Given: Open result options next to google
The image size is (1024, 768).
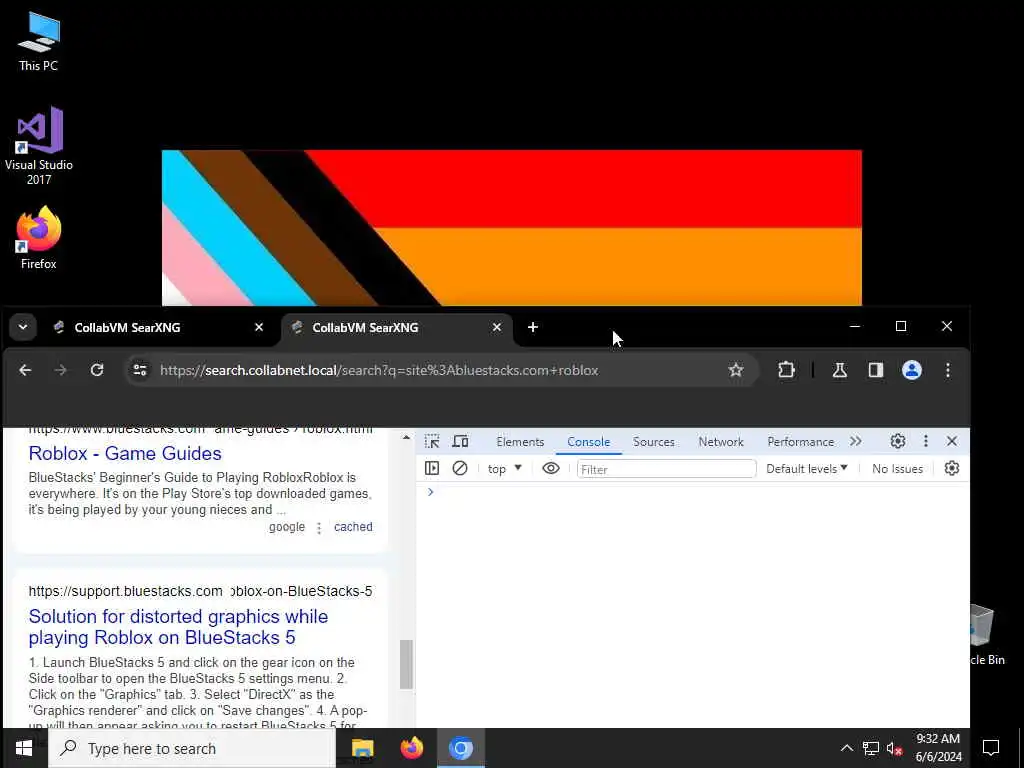Looking at the screenshot, I should 319,528.
